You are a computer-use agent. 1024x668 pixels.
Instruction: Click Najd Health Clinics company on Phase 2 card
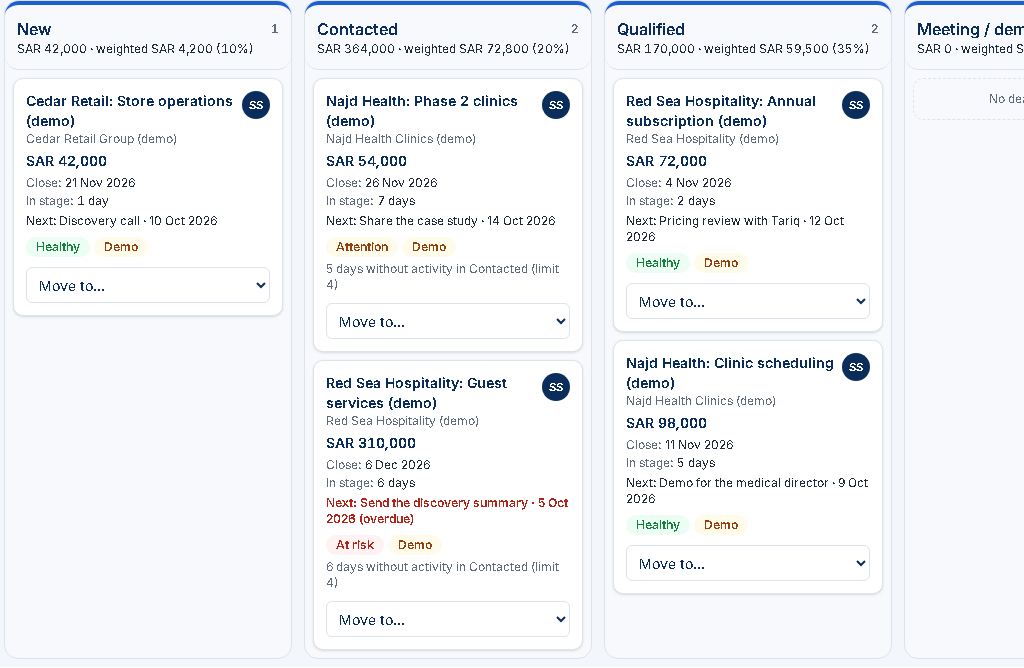tap(401, 138)
